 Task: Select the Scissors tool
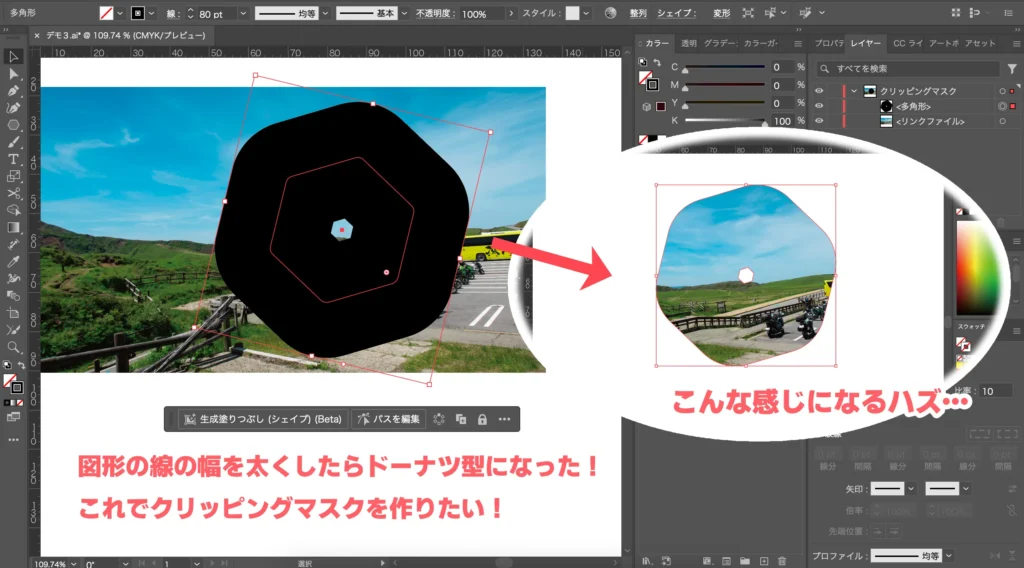coord(14,193)
